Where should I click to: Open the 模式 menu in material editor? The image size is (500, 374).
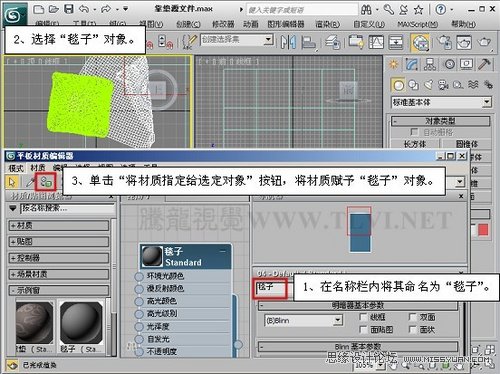[16, 168]
